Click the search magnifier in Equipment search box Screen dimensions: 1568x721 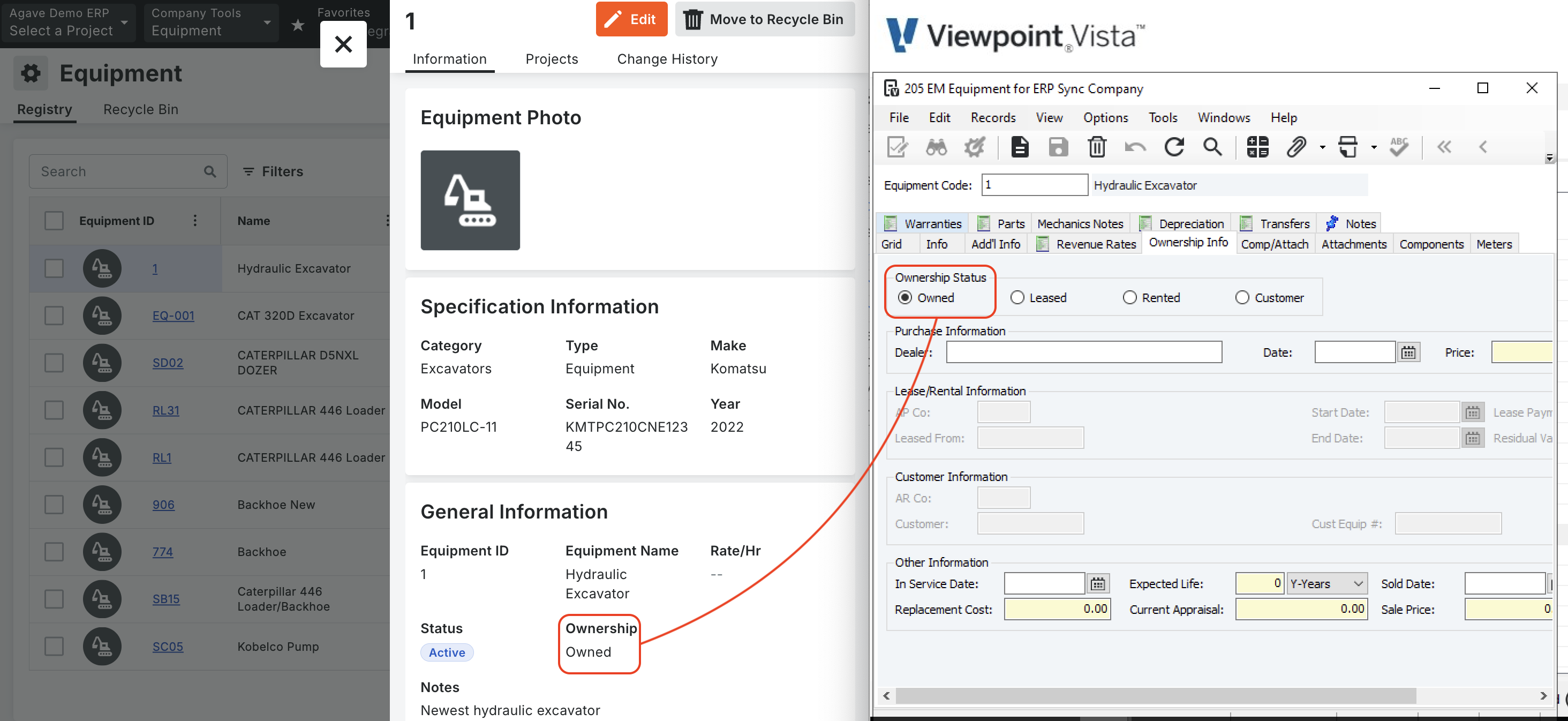(210, 172)
